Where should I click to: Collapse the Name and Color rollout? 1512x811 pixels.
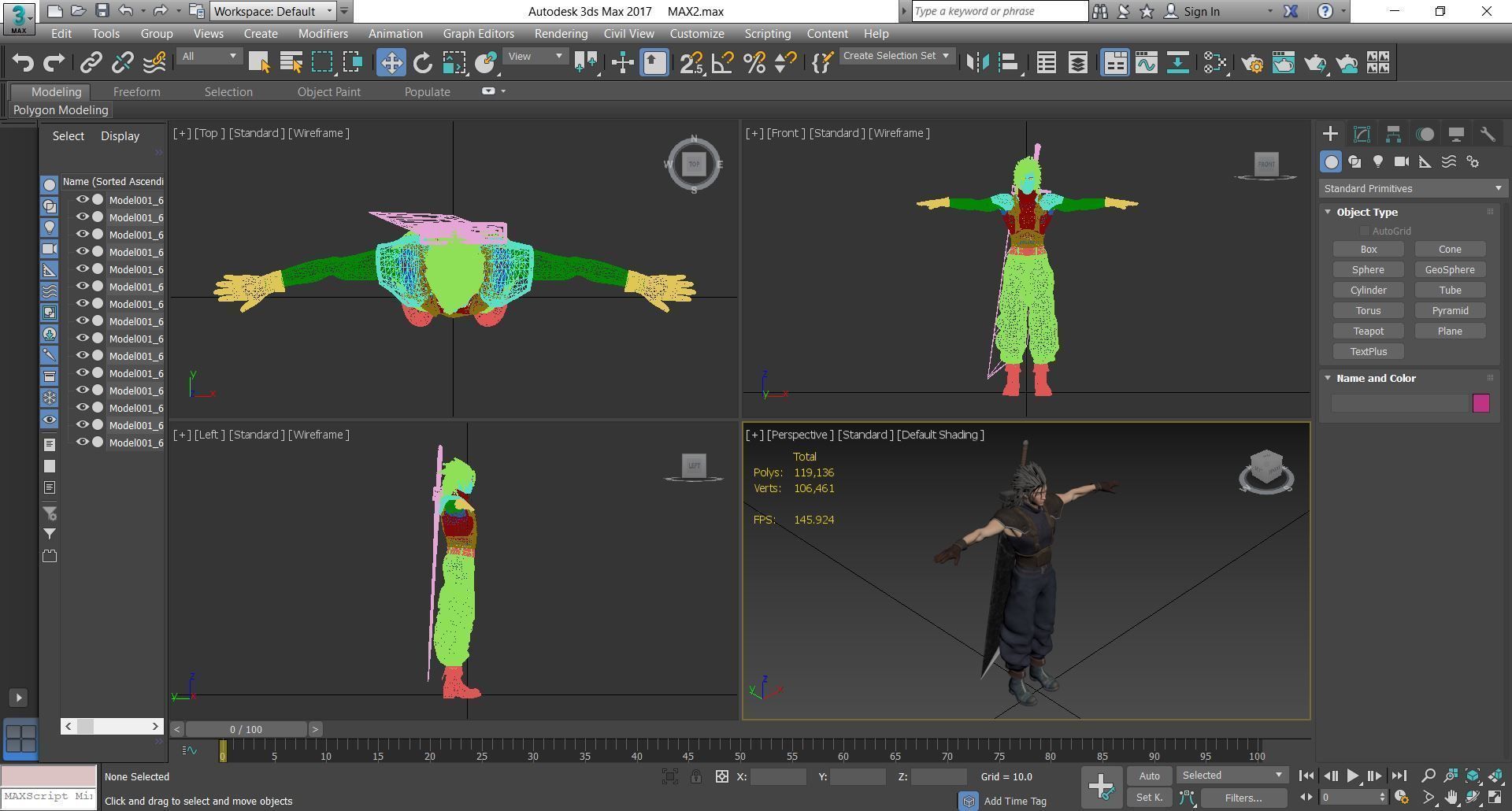(x=1328, y=379)
